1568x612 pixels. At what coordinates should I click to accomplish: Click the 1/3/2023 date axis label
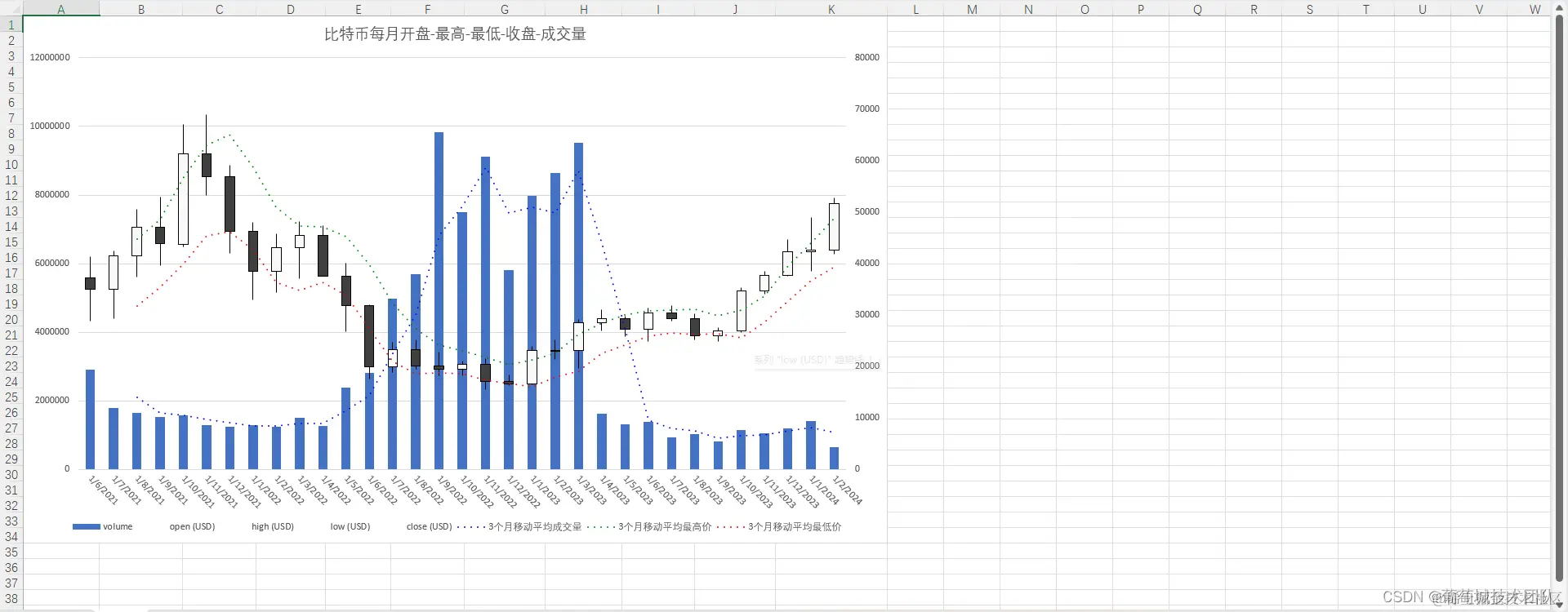coord(592,490)
